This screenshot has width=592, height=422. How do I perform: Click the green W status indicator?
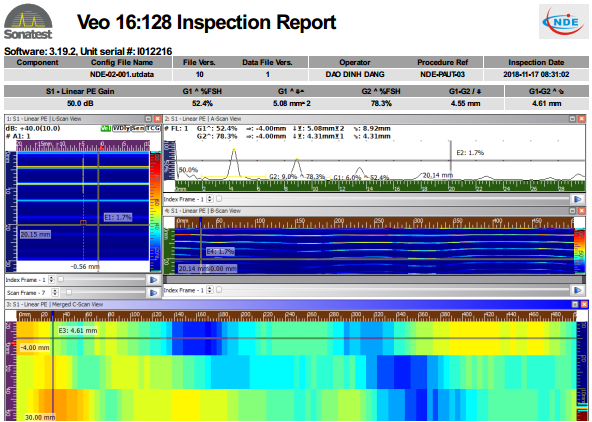click(106, 128)
